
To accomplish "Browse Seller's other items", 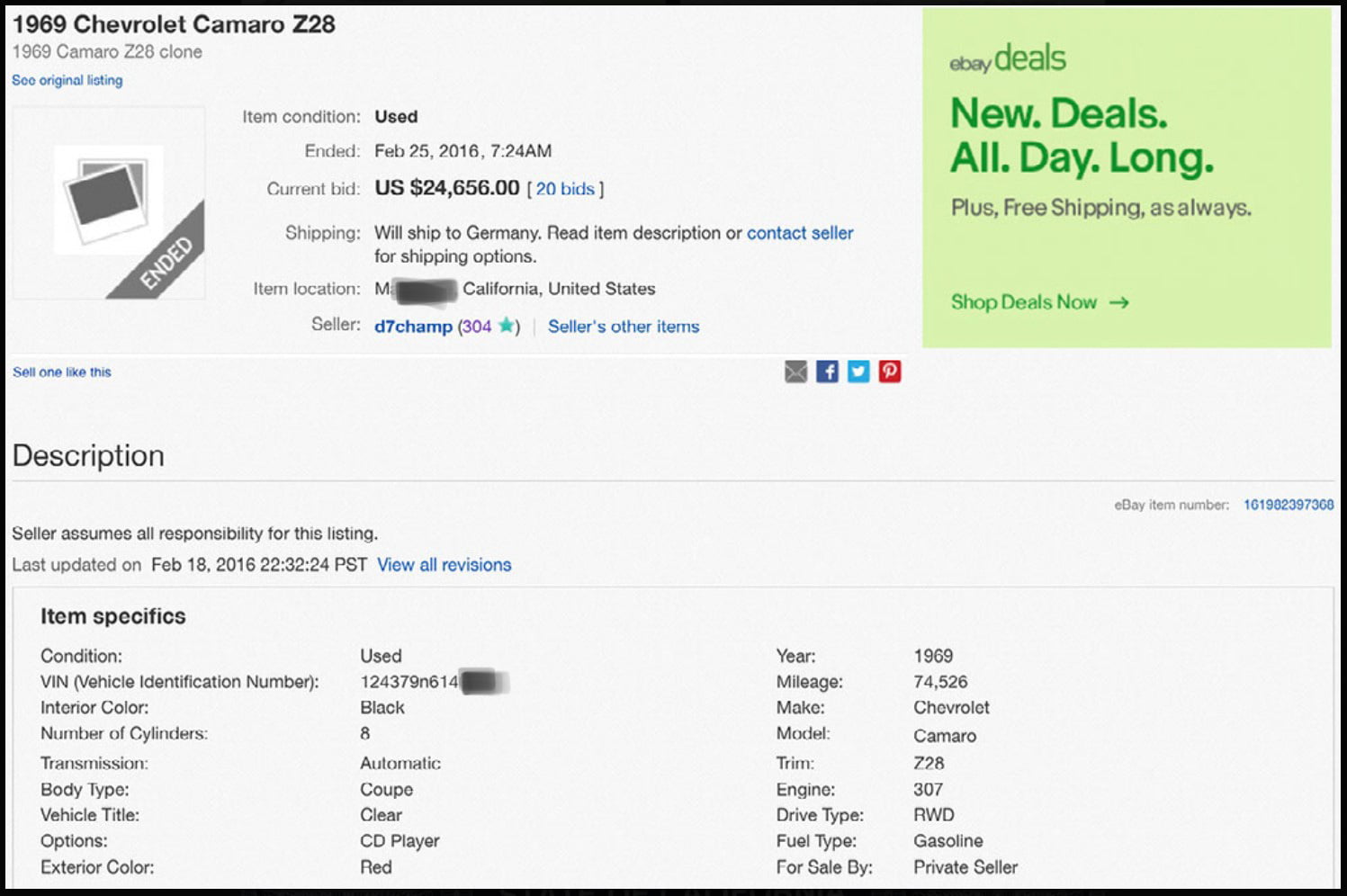I will pos(624,327).
